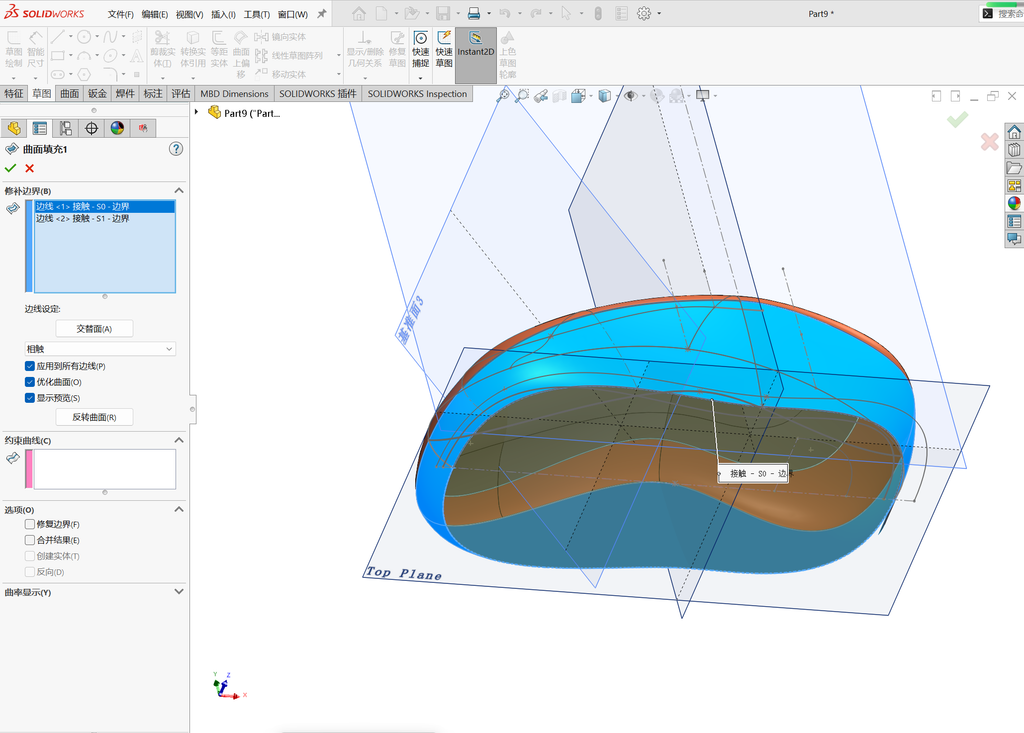Uncheck 应用到所有边线(P) checkbox

pyautogui.click(x=29, y=366)
